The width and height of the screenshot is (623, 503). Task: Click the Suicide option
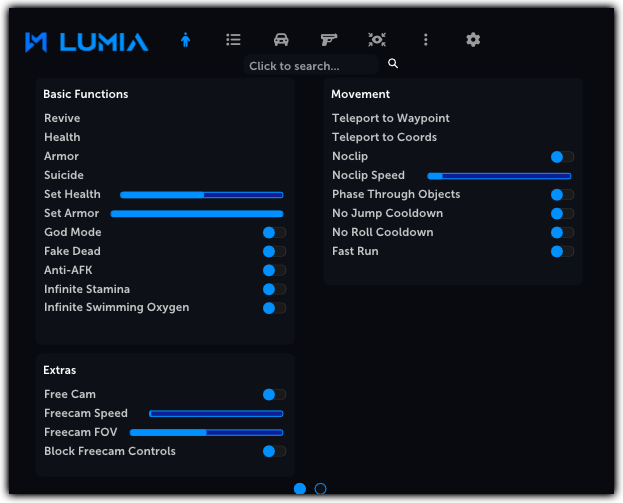click(64, 175)
